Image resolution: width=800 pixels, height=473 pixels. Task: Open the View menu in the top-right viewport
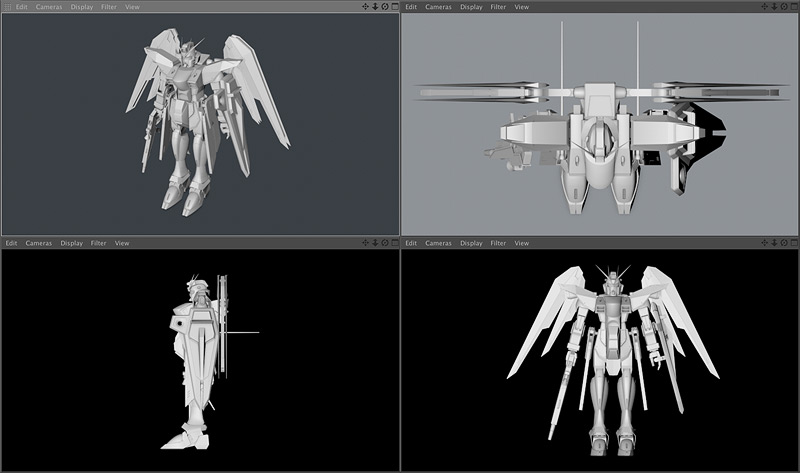tap(521, 7)
